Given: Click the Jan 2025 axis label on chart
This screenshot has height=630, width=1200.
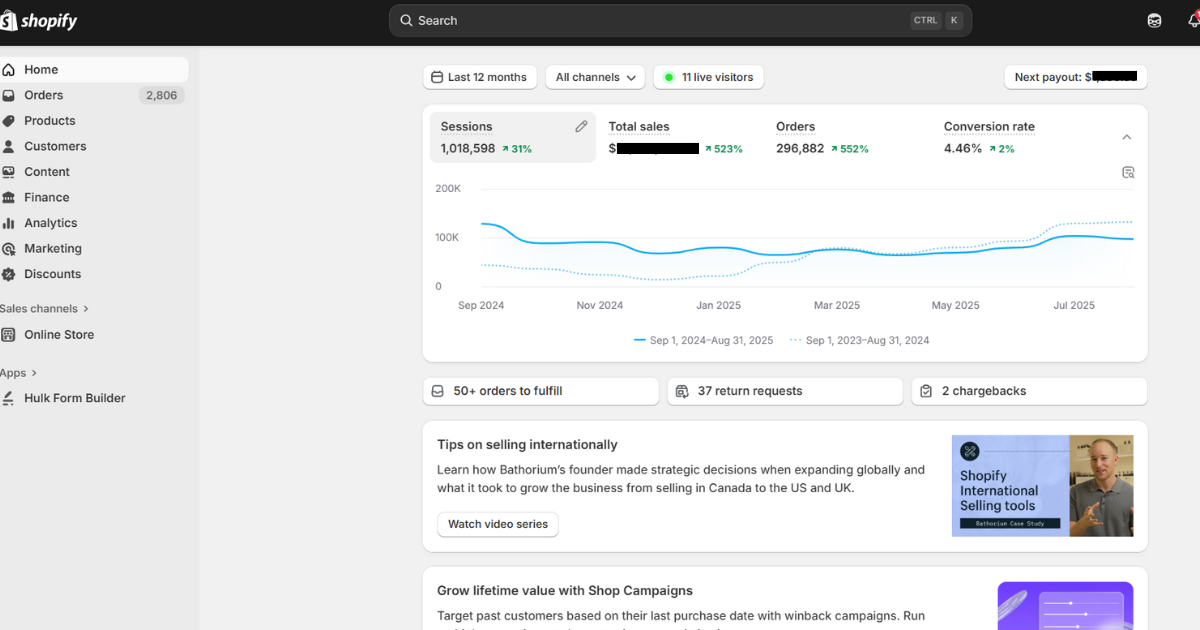Looking at the screenshot, I should (719, 306).
